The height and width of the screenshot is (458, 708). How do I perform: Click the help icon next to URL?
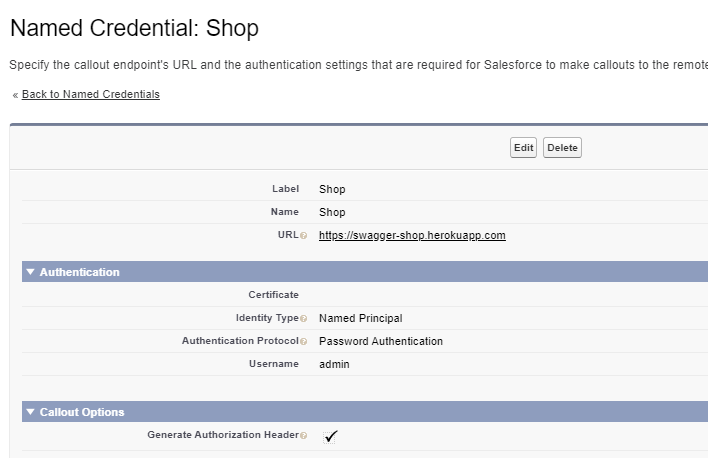click(x=303, y=236)
